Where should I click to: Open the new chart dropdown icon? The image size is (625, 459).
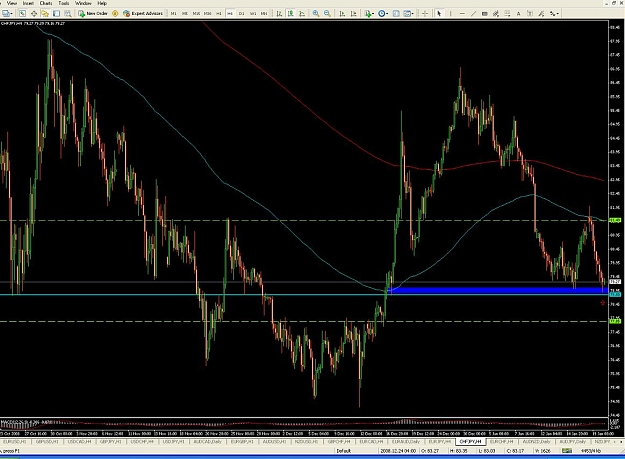point(7,14)
